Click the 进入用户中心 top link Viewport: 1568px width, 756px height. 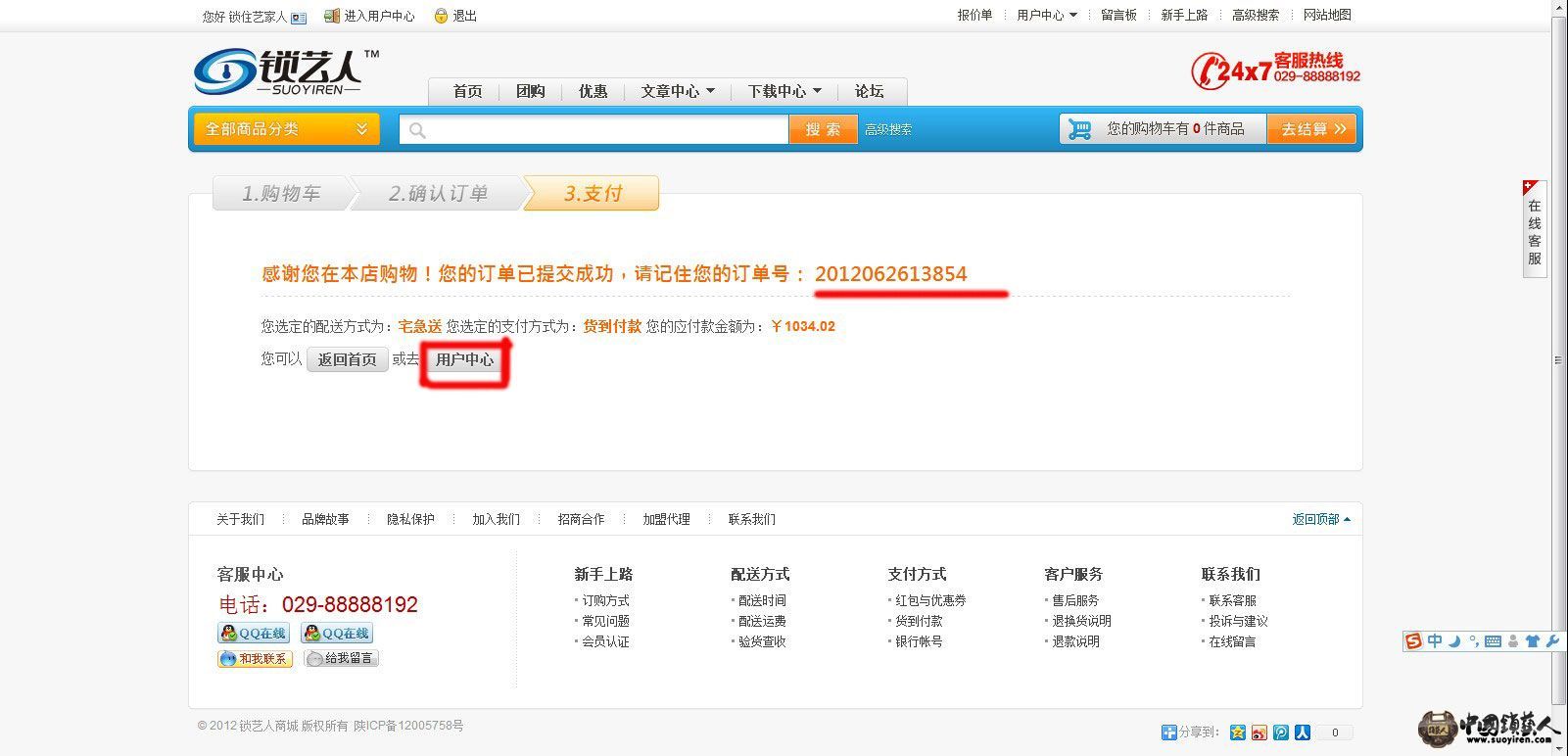coord(379,16)
